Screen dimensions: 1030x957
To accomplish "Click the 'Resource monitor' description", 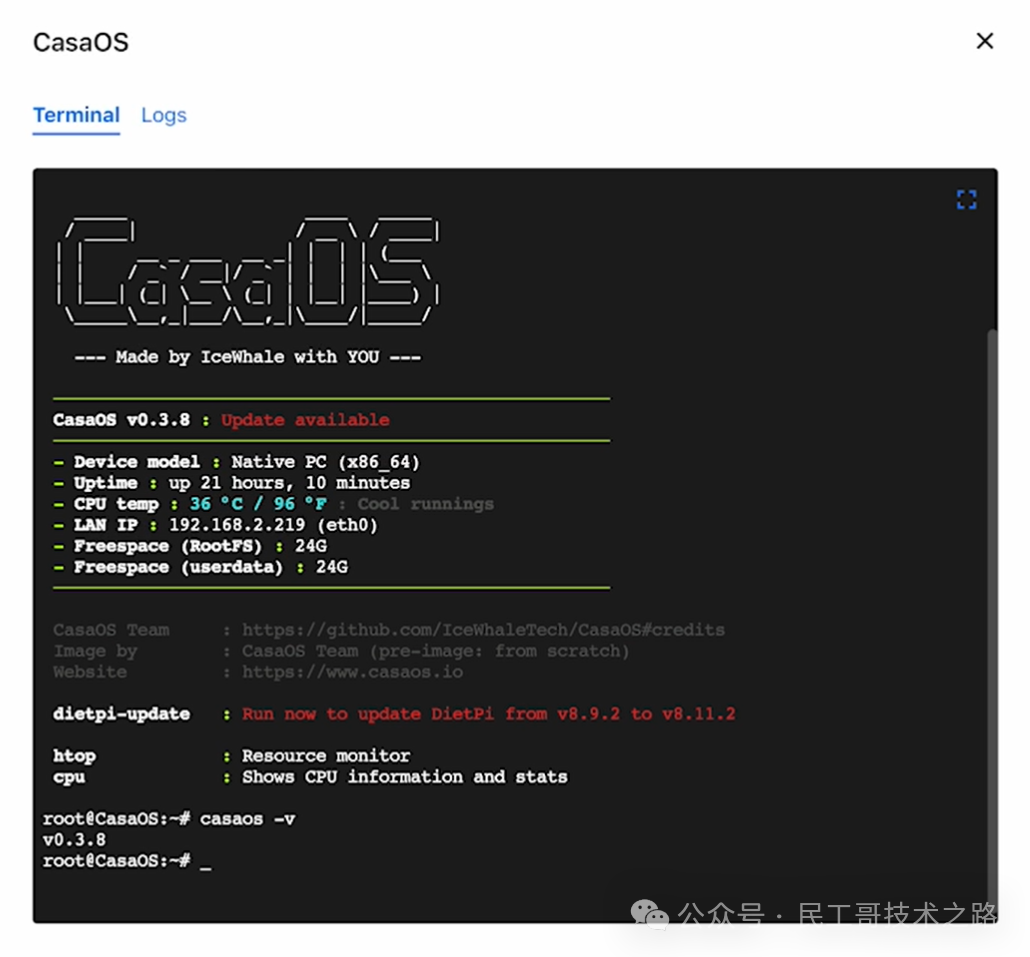I will pos(326,756).
